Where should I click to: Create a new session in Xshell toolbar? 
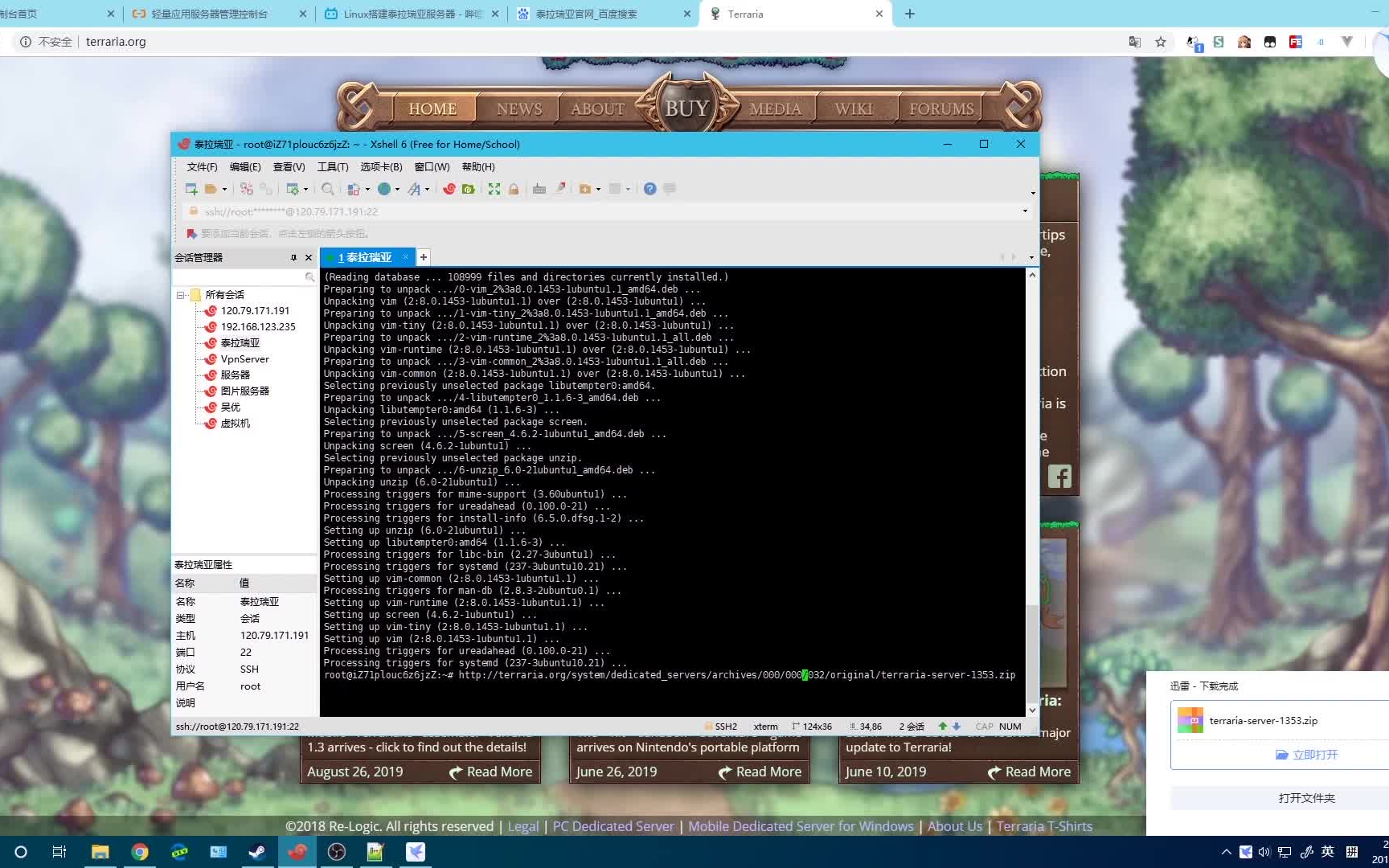(x=191, y=189)
